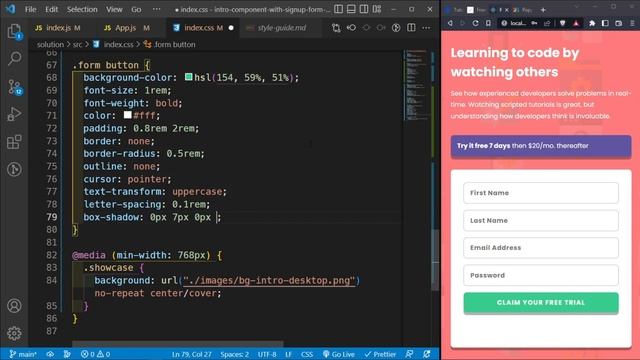Image resolution: width=640 pixels, height=360 pixels.
Task: Toggle the browser sidebar panel icon
Action: click(x=605, y=23)
